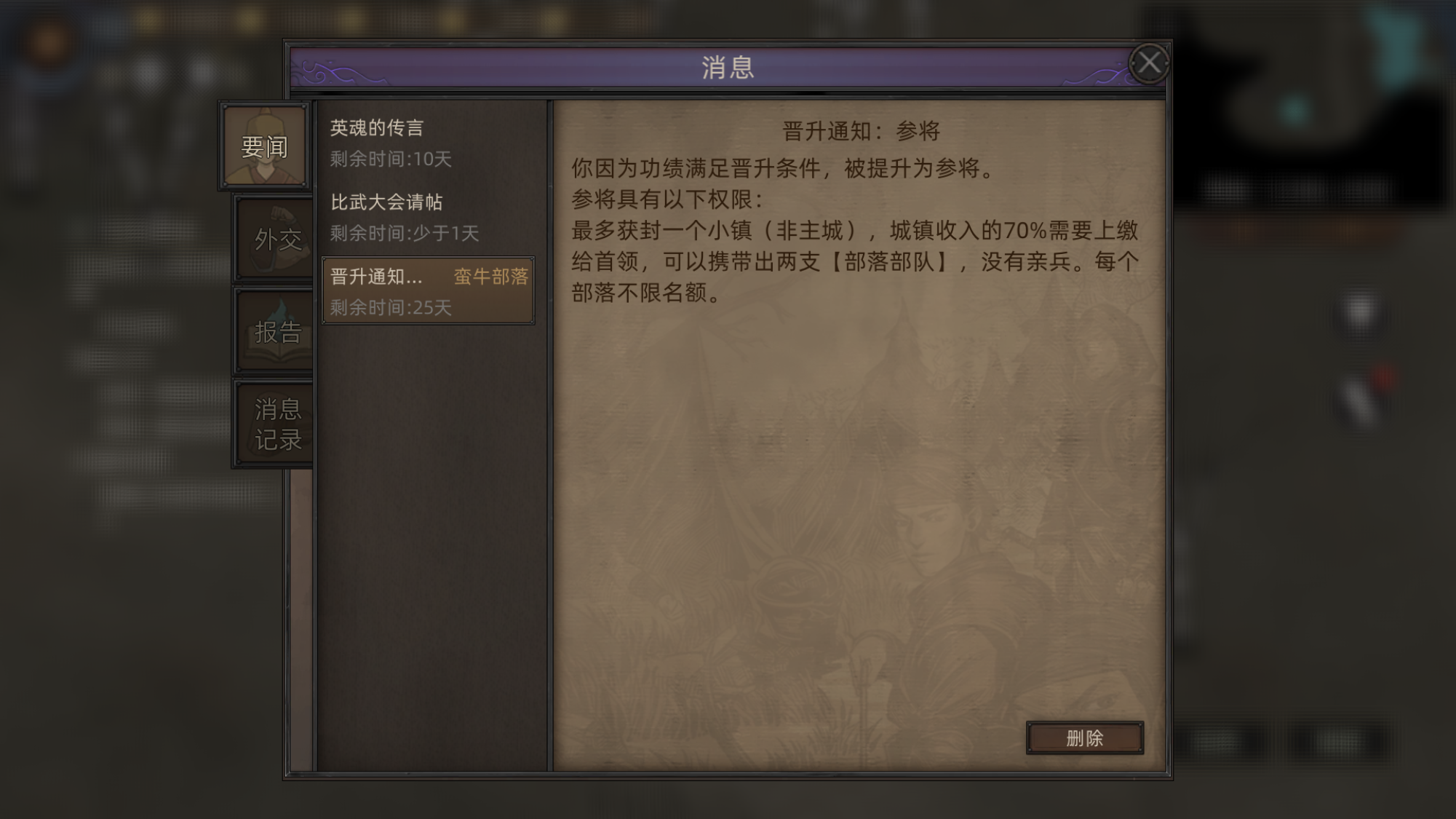Click the 剩余时间:少于1天 timer text
This screenshot has height=819, width=1456.
click(405, 233)
